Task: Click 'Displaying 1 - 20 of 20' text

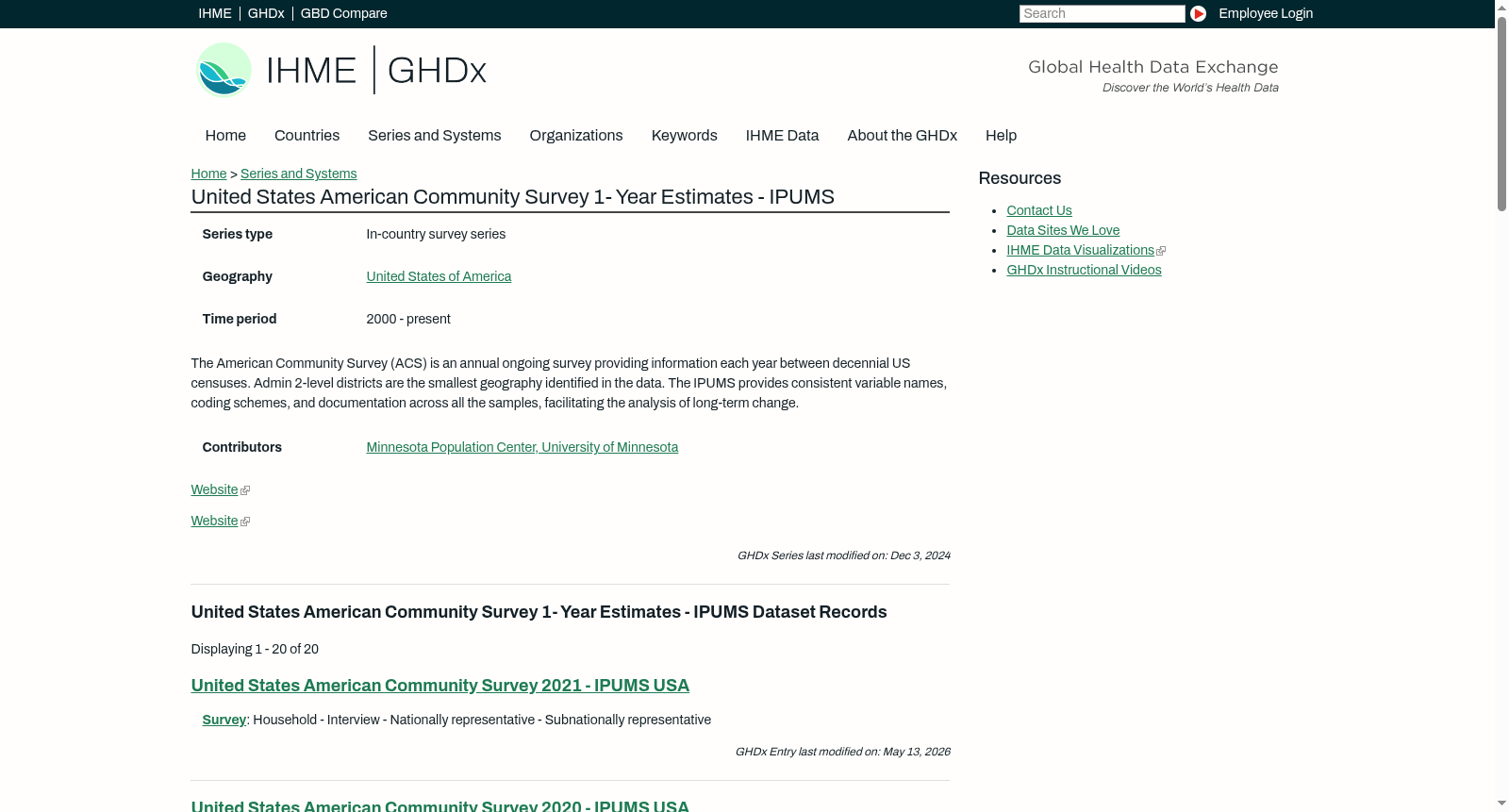Action: (255, 649)
